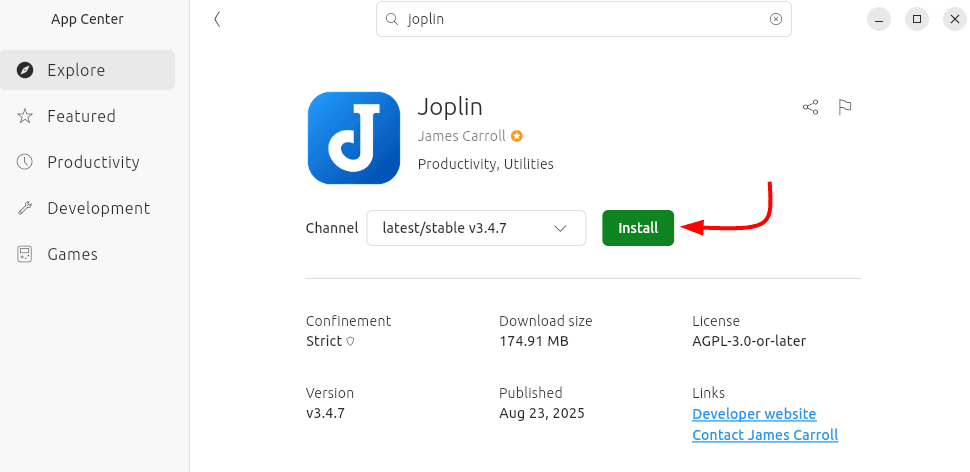Viewport: 970px width, 472px height.
Task: Click the share icon for Joplin
Action: (810, 107)
